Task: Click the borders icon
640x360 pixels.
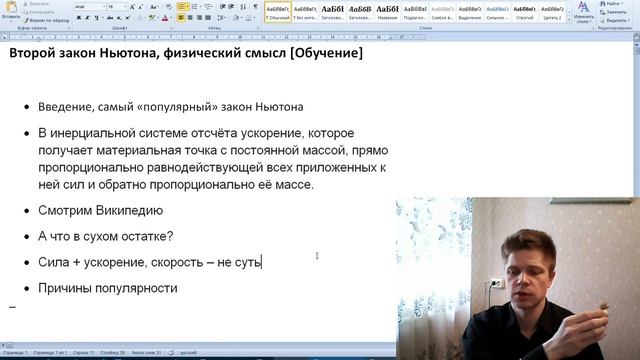Action: [248, 18]
